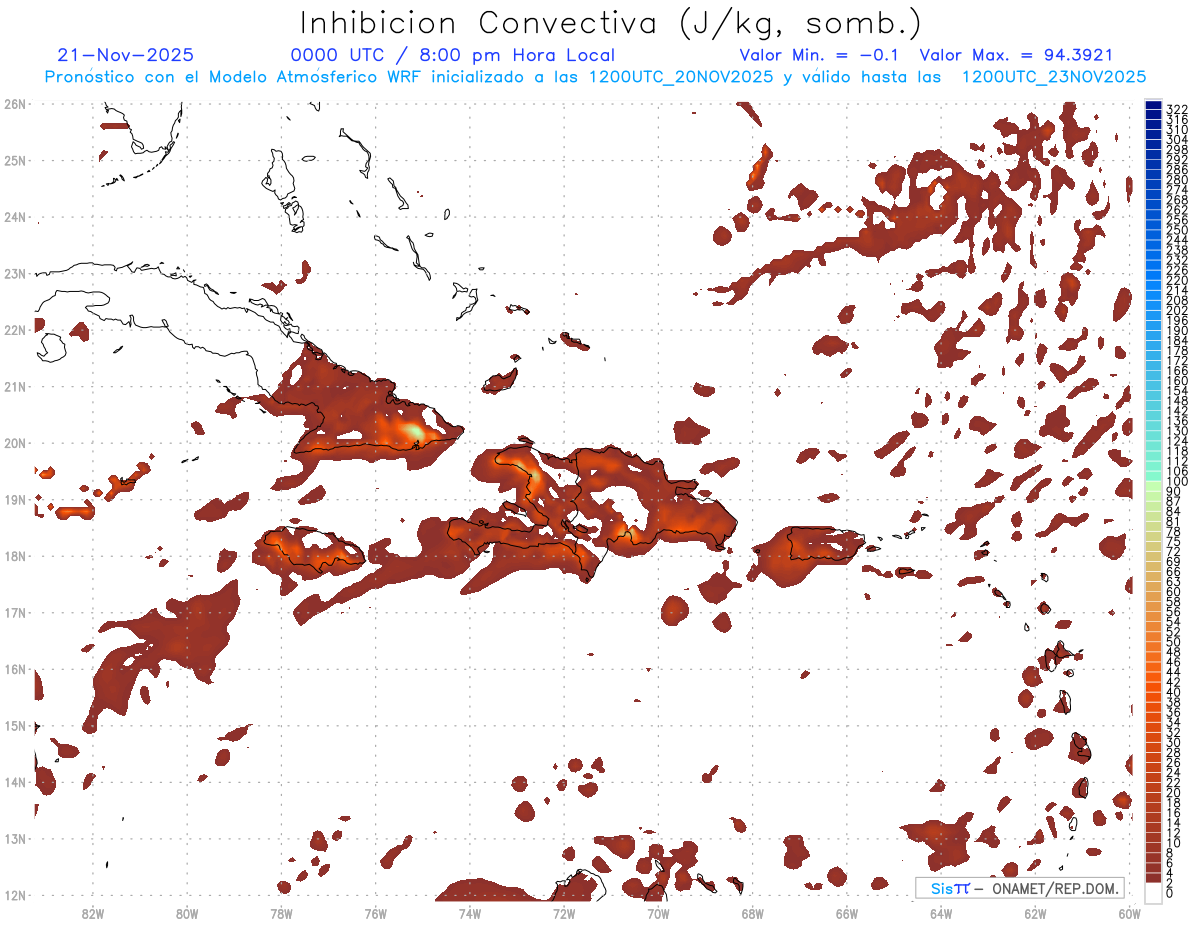Image resolution: width=1200 pixels, height=927 pixels.
Task: Click the 19N latitude label
Action: coord(15,499)
